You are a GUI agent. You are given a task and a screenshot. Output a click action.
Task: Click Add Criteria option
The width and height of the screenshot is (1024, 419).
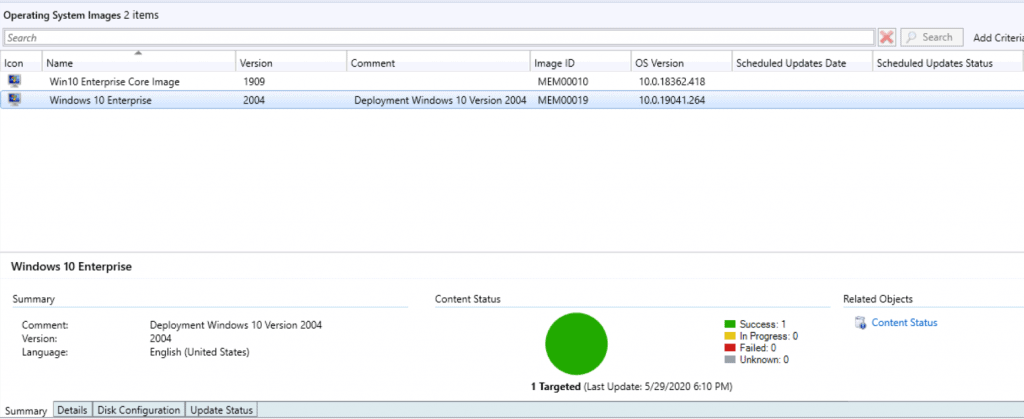coord(997,38)
